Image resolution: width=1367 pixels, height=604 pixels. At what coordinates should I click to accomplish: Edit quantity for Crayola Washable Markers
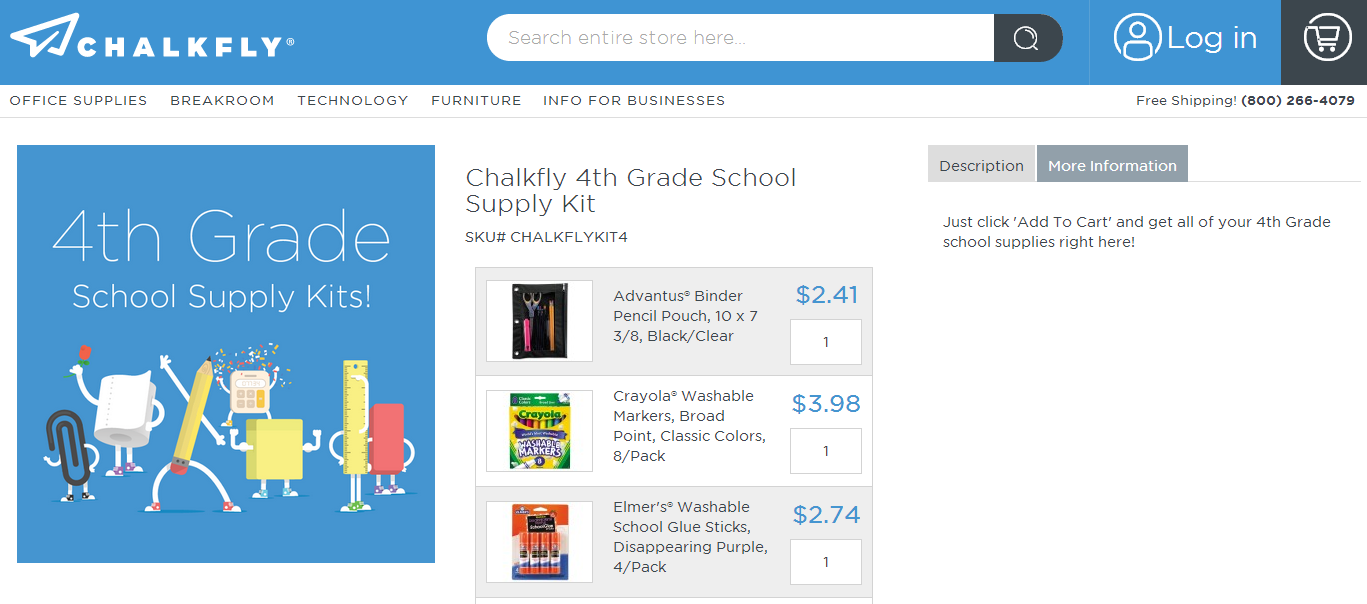(x=826, y=451)
